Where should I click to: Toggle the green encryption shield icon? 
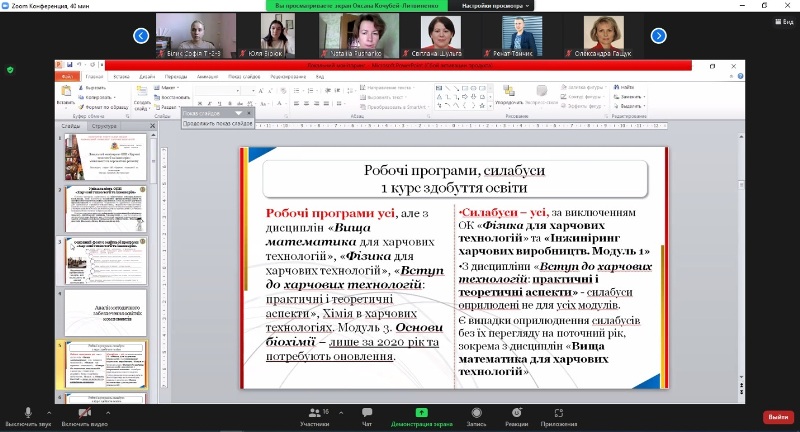pos(10,70)
